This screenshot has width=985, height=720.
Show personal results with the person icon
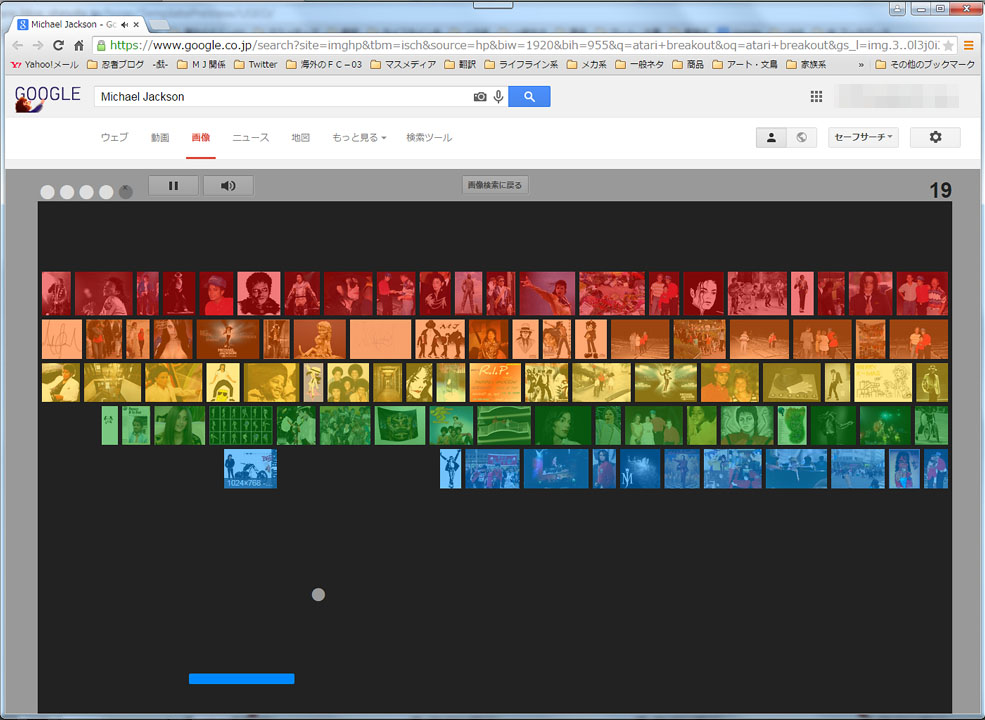(x=771, y=137)
